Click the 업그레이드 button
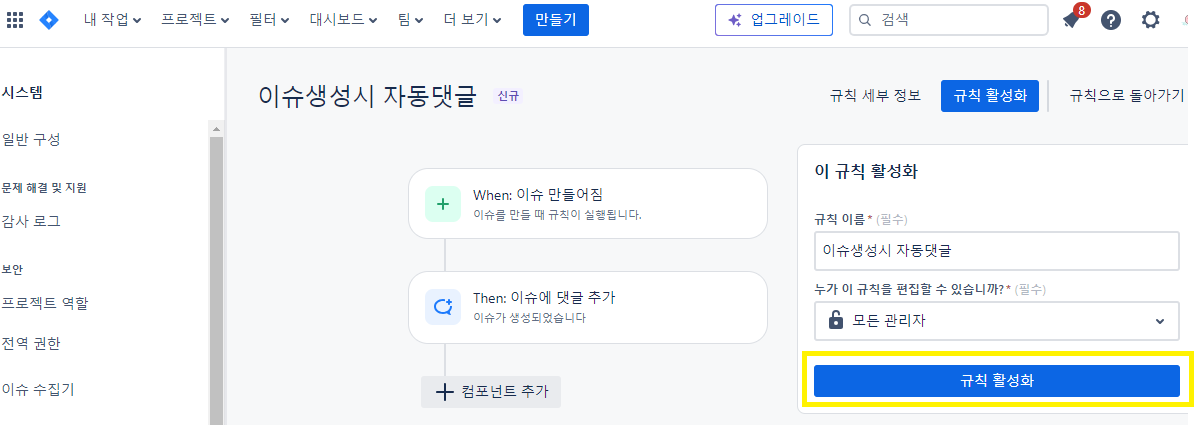Viewport: 1203px width, 425px height. (774, 19)
